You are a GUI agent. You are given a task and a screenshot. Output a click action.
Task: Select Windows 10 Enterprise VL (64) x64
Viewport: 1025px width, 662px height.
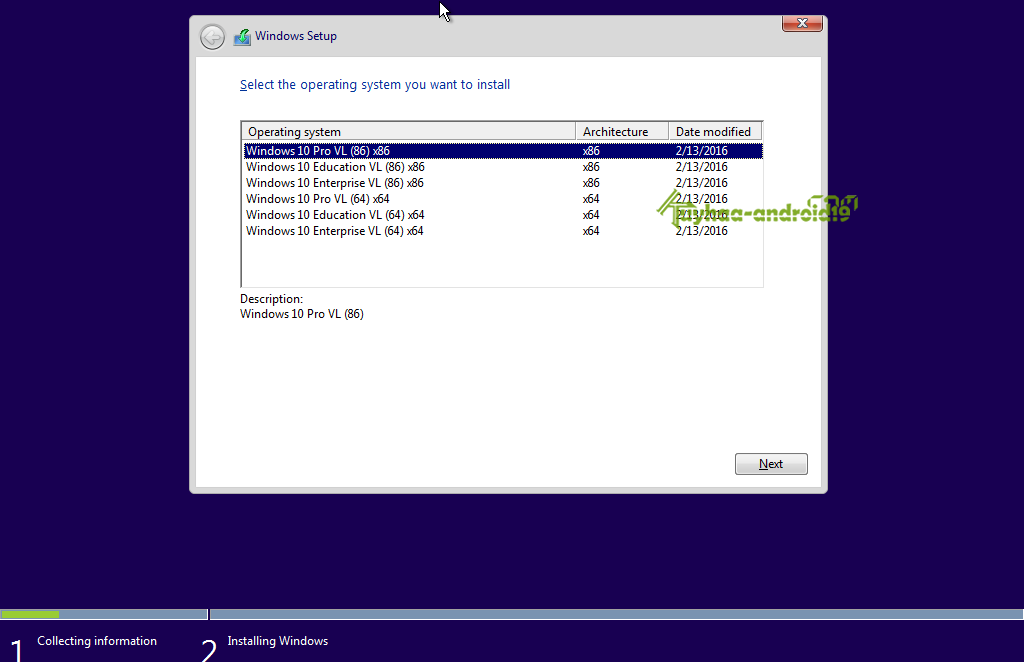(x=503, y=231)
